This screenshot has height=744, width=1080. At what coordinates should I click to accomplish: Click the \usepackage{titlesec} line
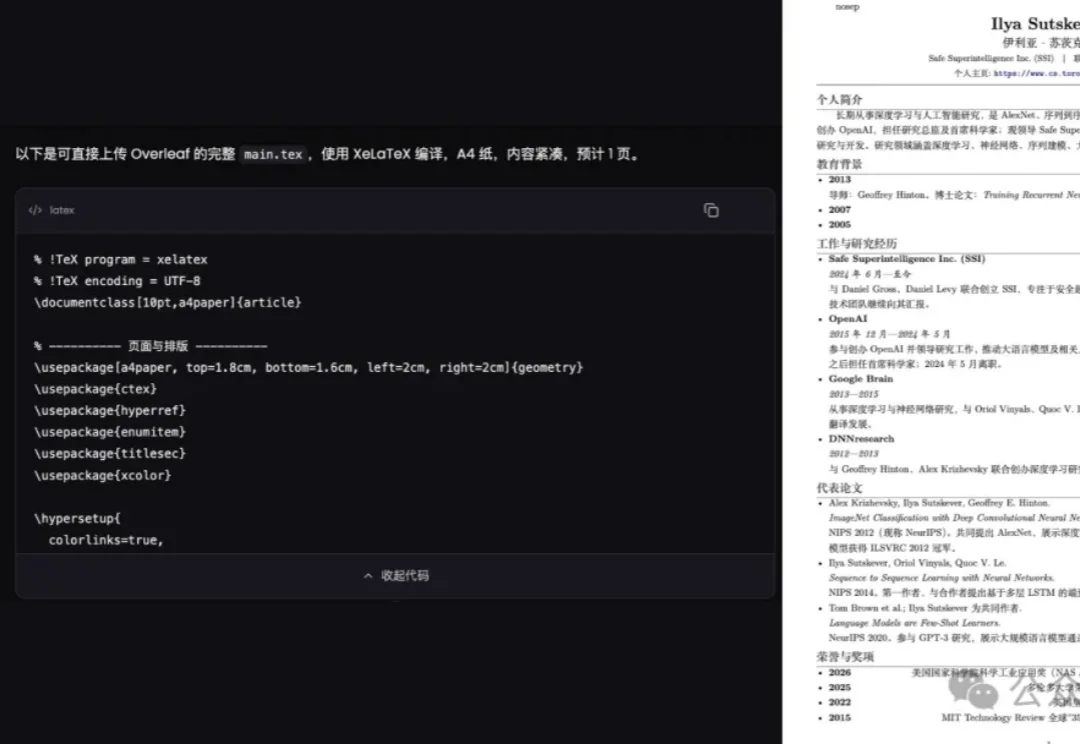point(110,453)
